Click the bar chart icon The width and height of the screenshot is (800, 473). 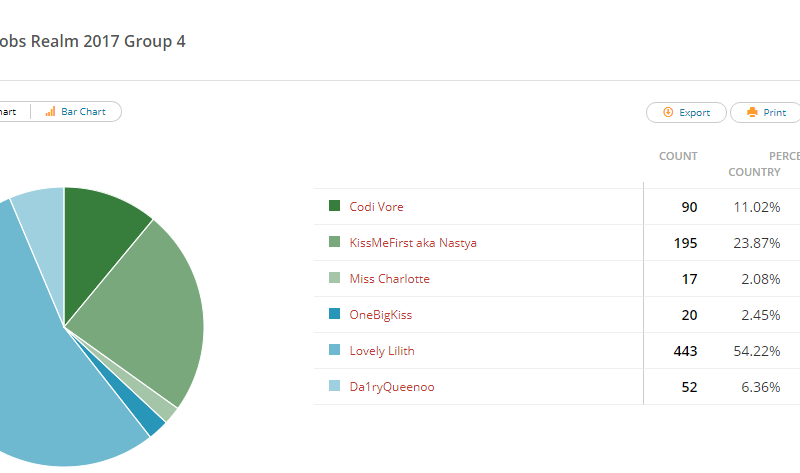50,111
